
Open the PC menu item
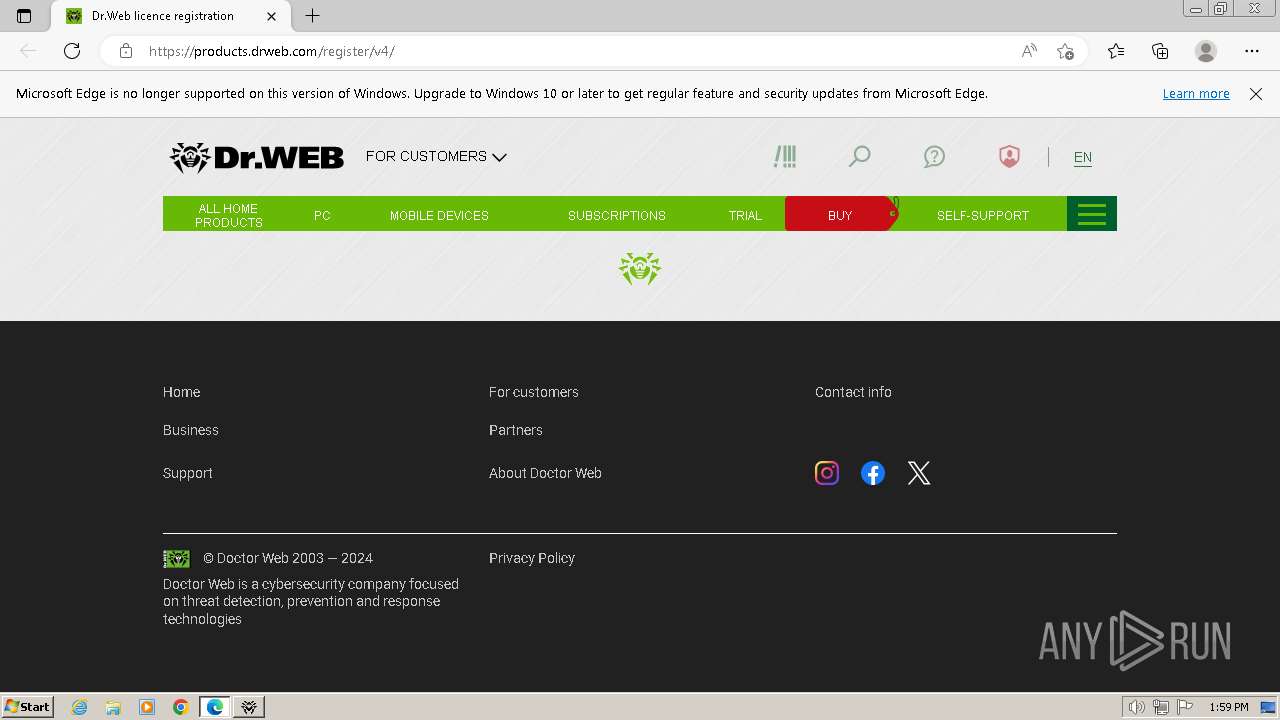322,215
